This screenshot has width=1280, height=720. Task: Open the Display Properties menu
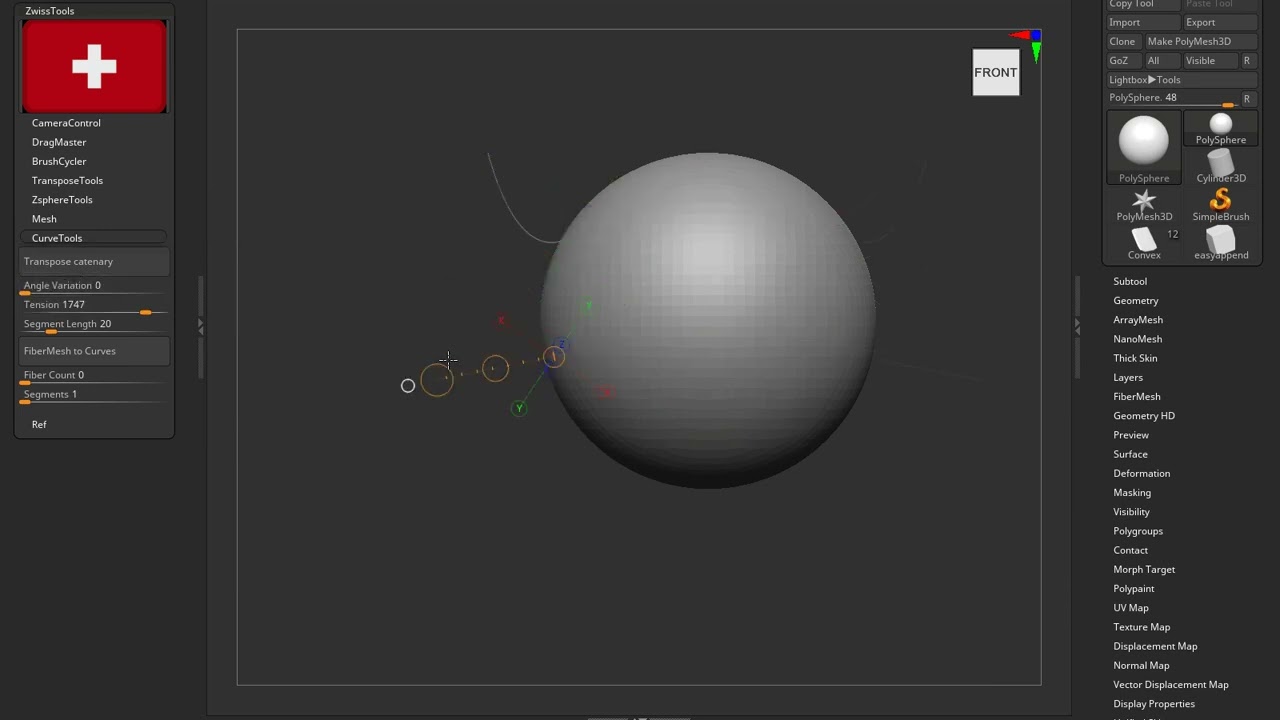[x=1154, y=704]
